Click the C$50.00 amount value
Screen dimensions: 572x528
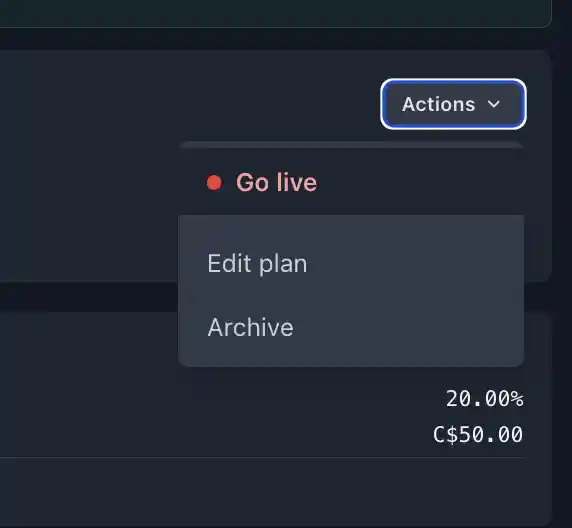[x=478, y=435]
